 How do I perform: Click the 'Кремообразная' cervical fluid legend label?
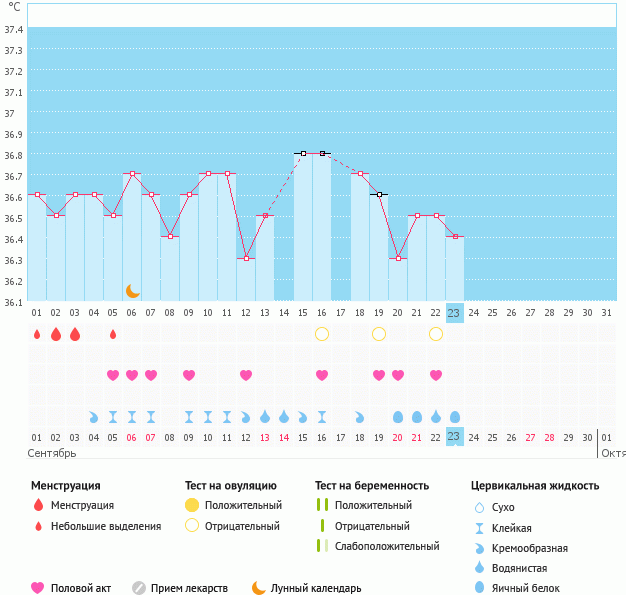(537, 548)
